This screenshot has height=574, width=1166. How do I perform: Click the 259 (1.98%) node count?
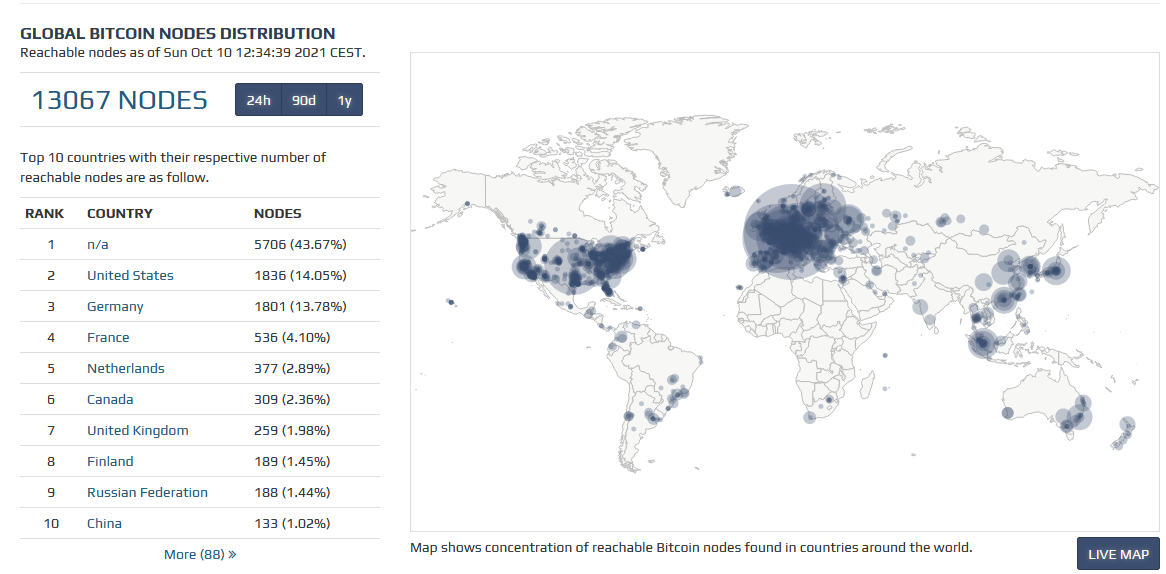tap(292, 430)
